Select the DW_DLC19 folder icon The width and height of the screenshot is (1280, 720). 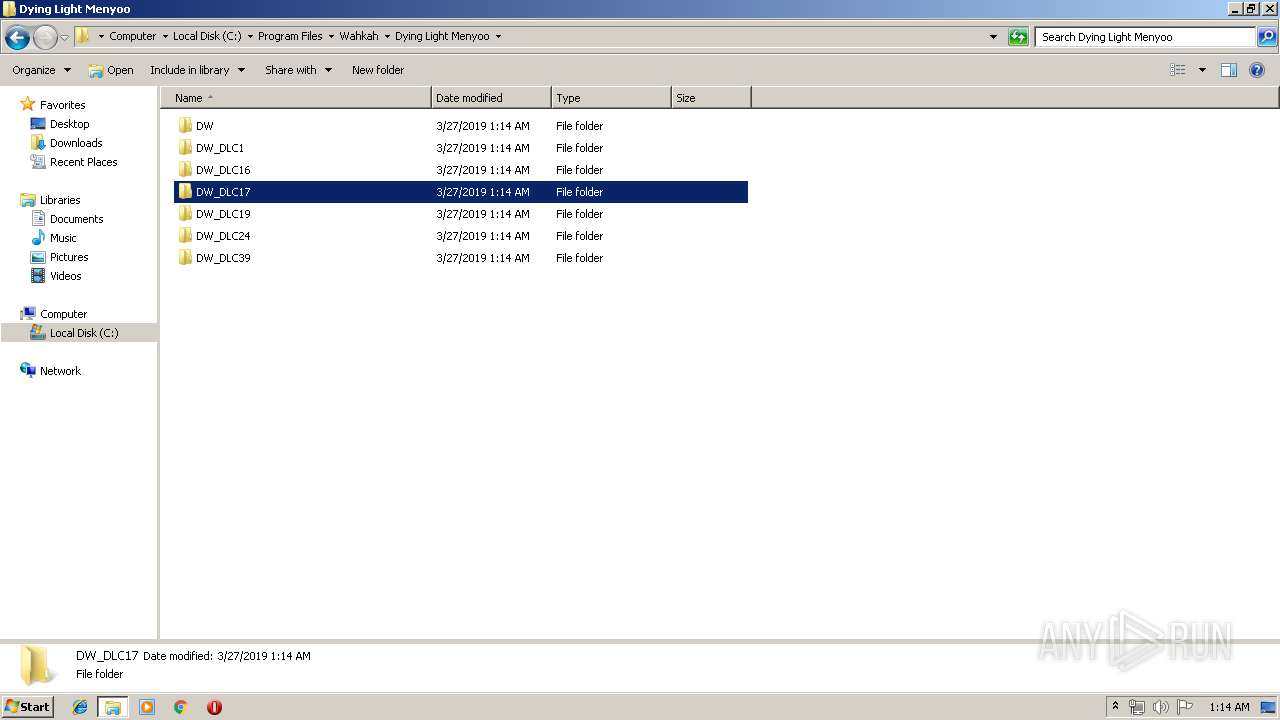tap(185, 214)
